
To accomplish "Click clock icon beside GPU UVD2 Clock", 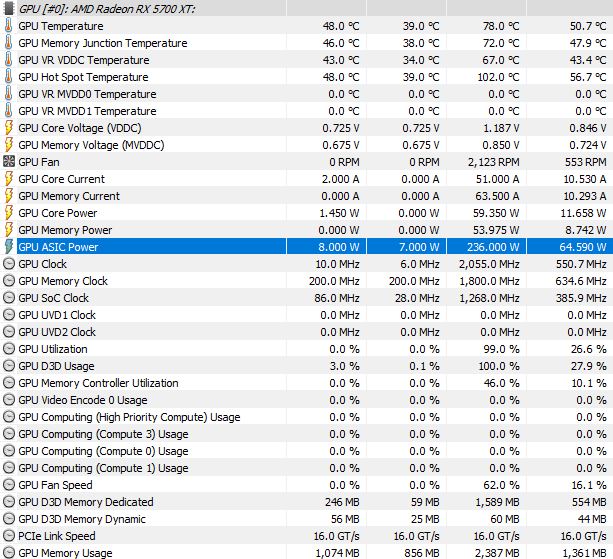I will tap(9, 332).
